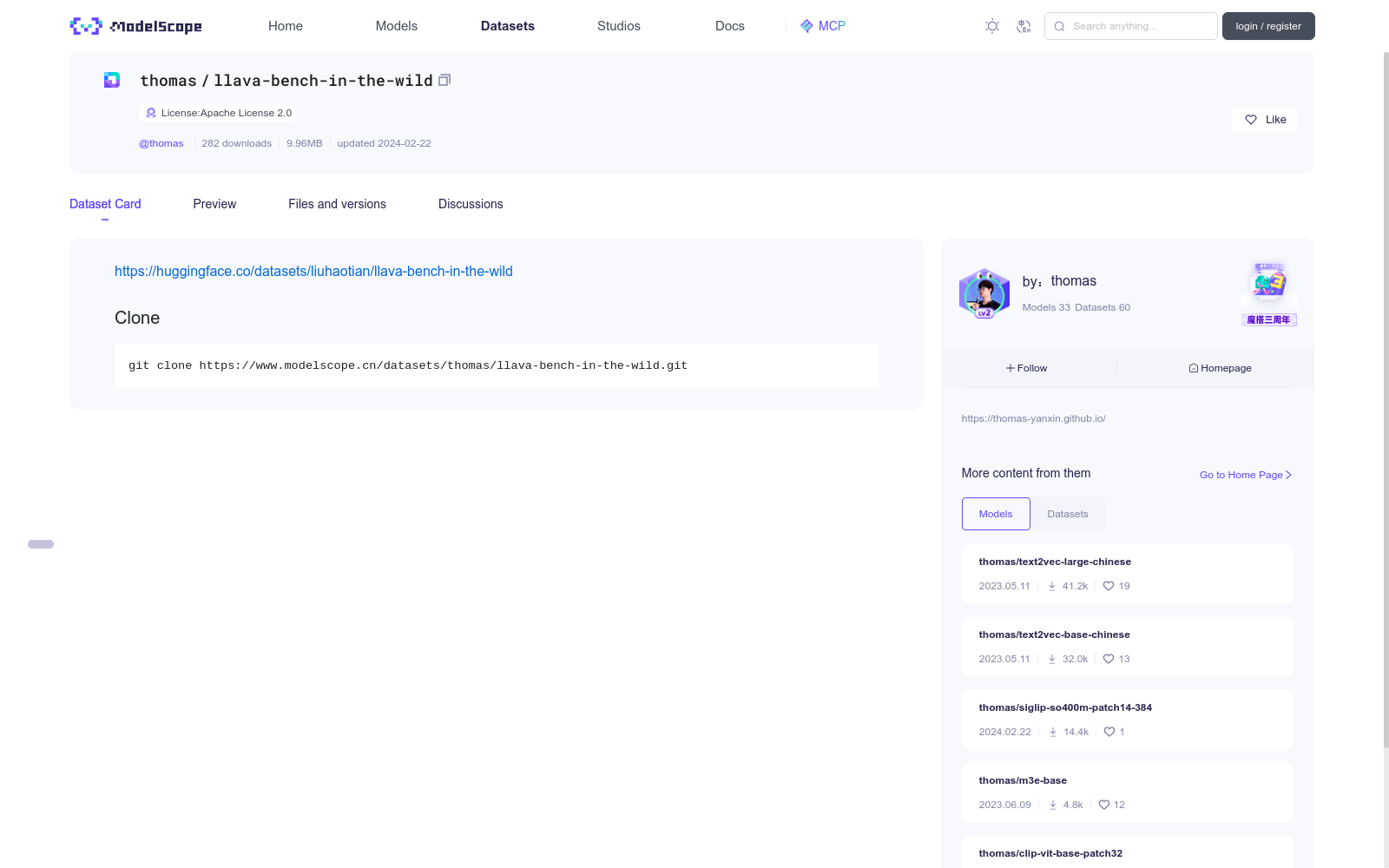Click the Models 33 count

coord(1046,307)
